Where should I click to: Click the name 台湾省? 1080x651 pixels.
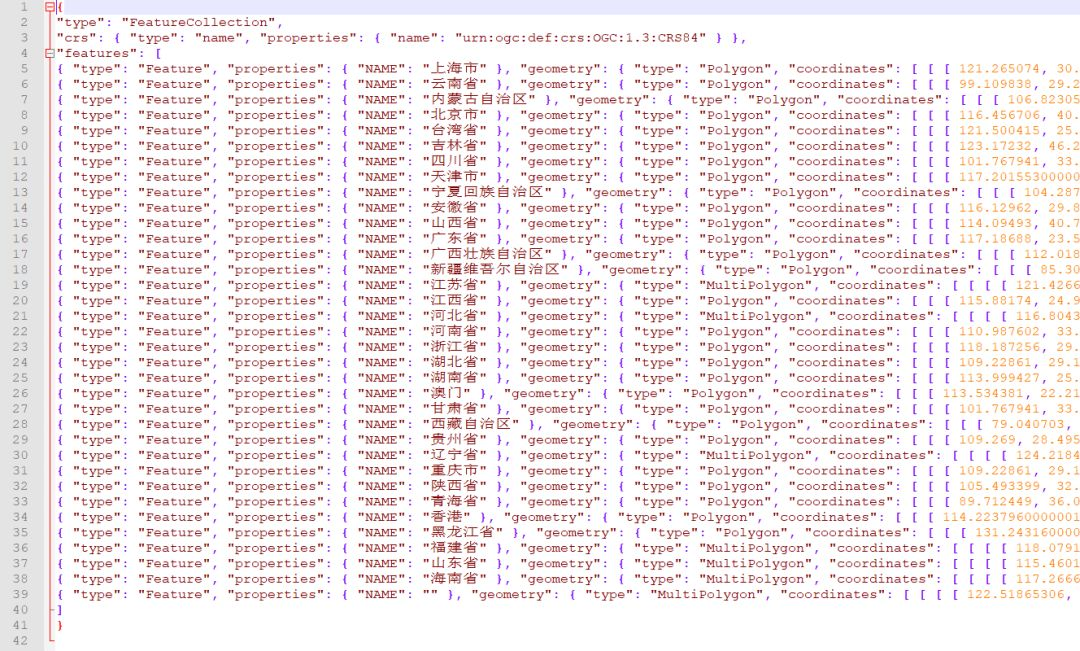(x=454, y=131)
